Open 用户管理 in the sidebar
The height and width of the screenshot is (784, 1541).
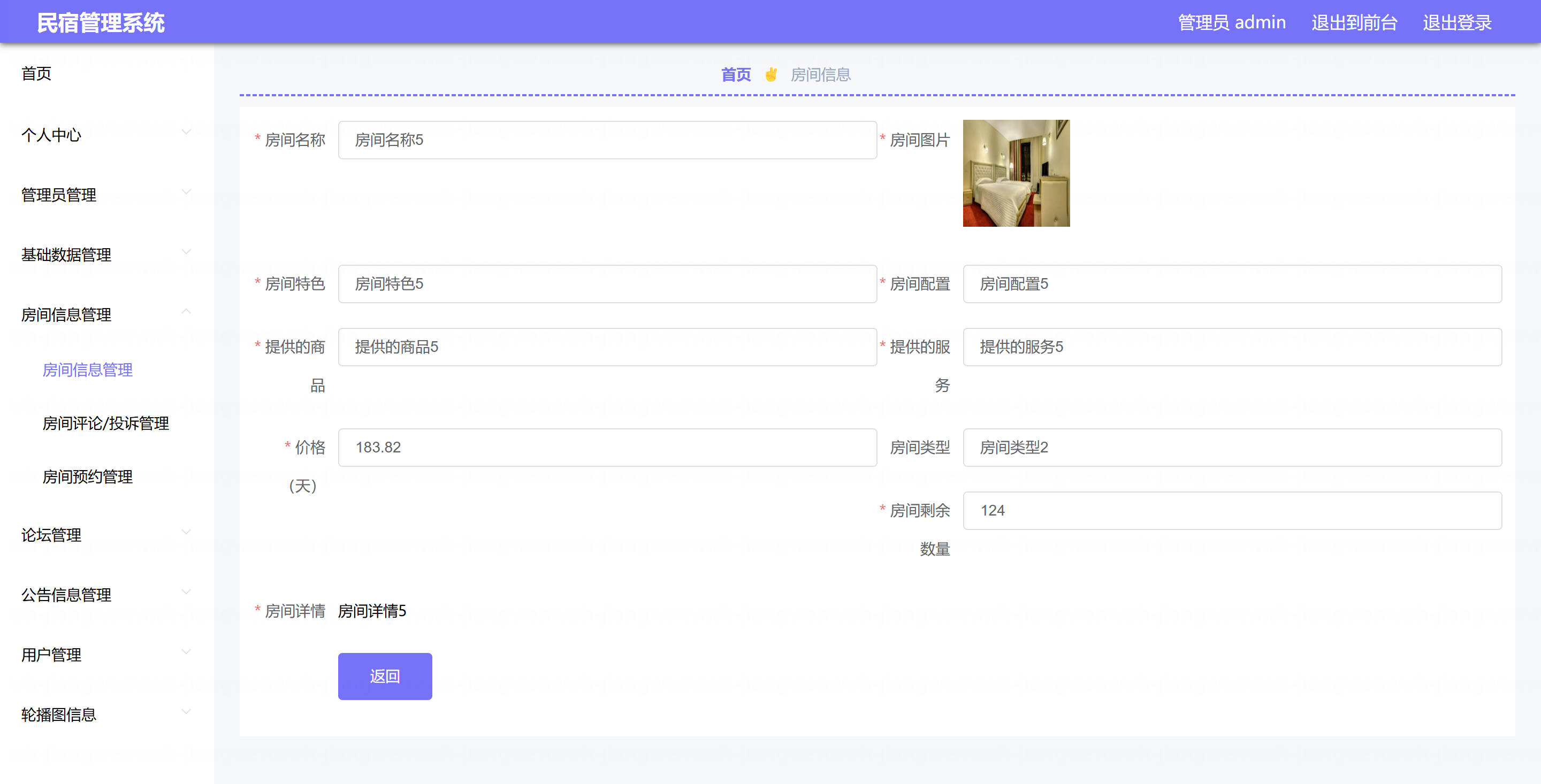[51, 655]
